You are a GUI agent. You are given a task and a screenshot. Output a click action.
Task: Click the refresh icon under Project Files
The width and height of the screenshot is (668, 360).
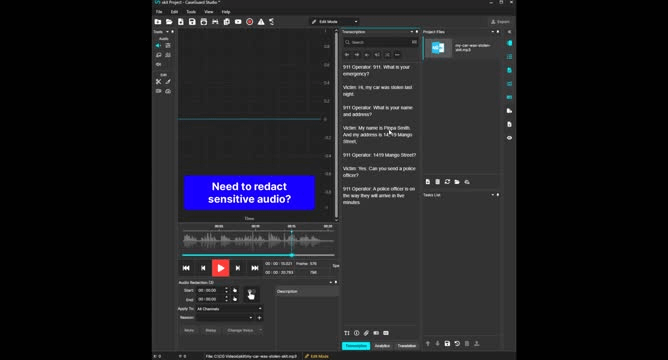pyautogui.click(x=447, y=182)
